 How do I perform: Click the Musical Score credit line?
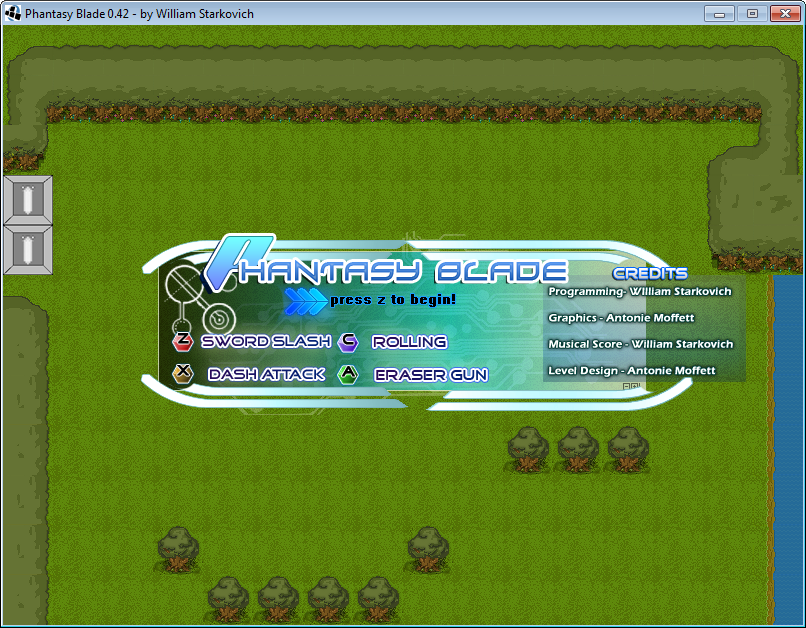click(640, 344)
